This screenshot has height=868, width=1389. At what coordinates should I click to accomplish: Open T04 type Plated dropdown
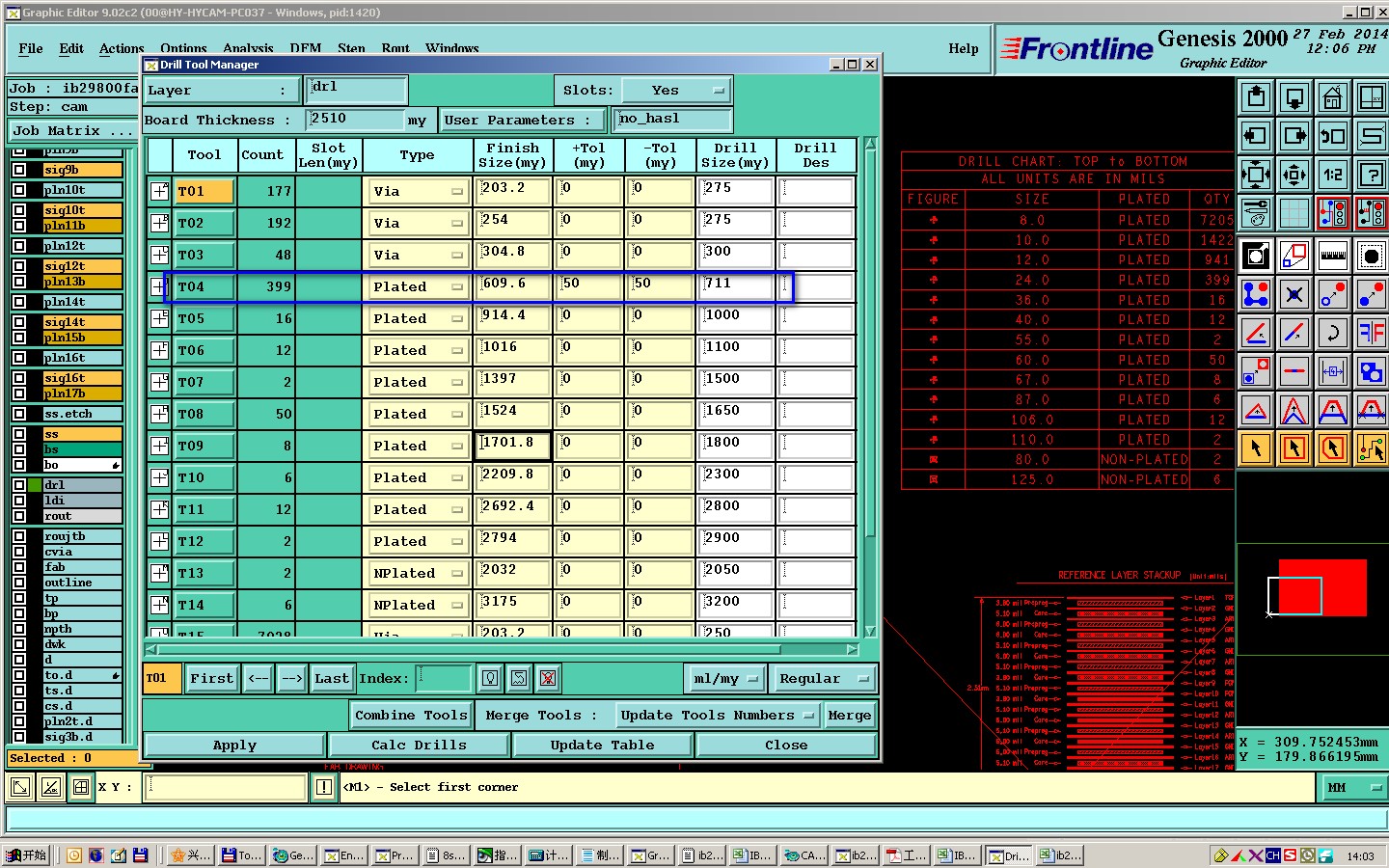click(419, 286)
